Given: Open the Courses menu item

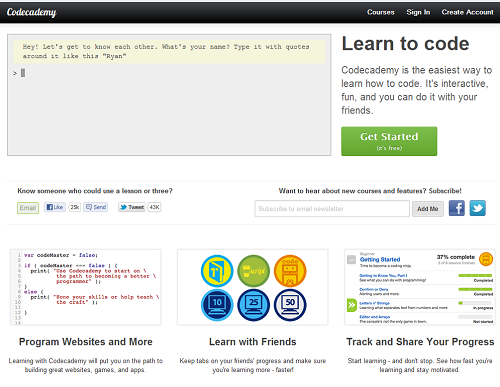Looking at the screenshot, I should pyautogui.click(x=381, y=12).
